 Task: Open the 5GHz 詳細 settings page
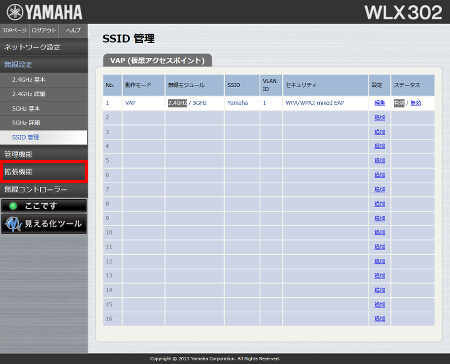click(44, 123)
